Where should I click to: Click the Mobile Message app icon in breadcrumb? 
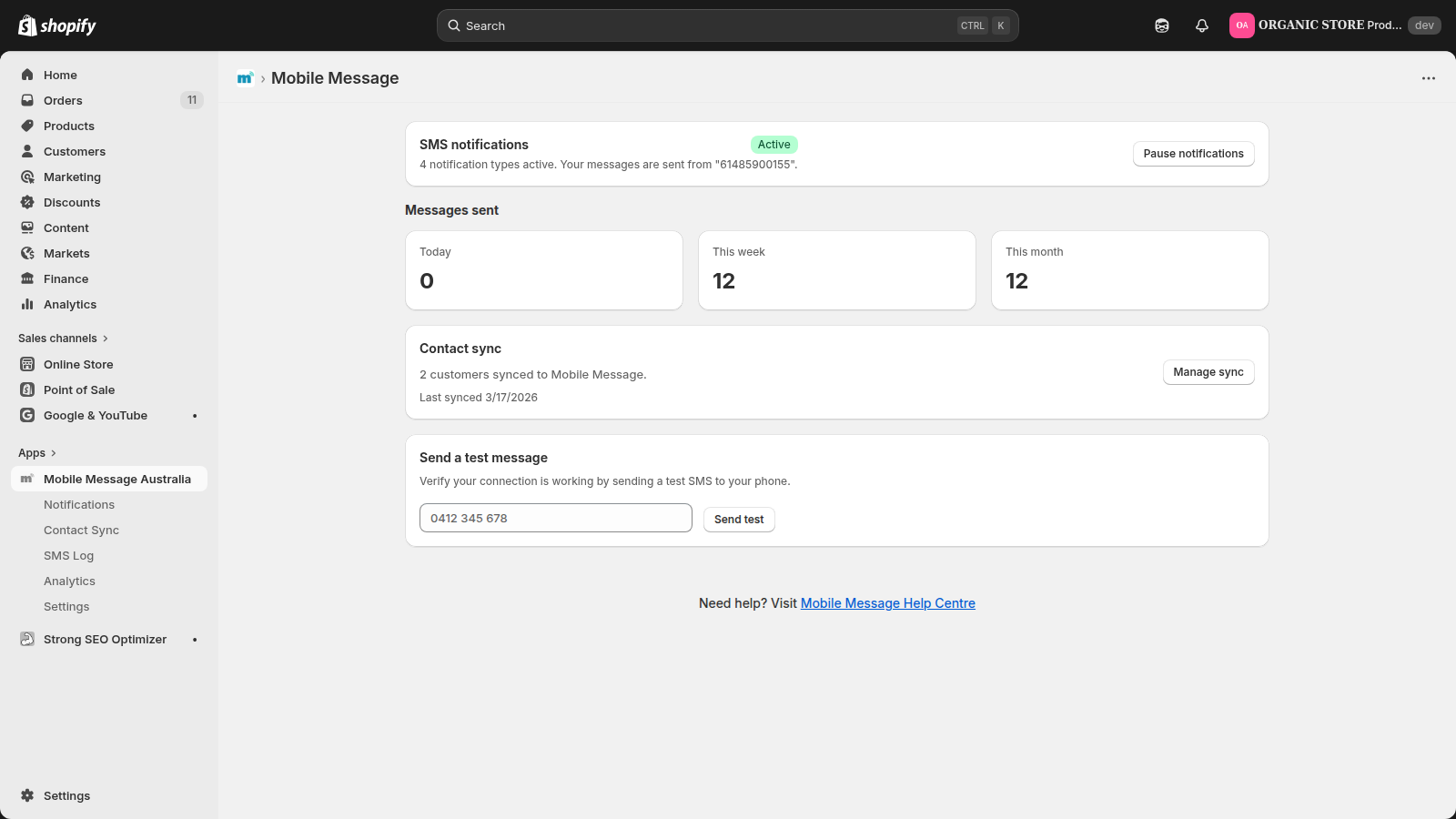(x=244, y=77)
